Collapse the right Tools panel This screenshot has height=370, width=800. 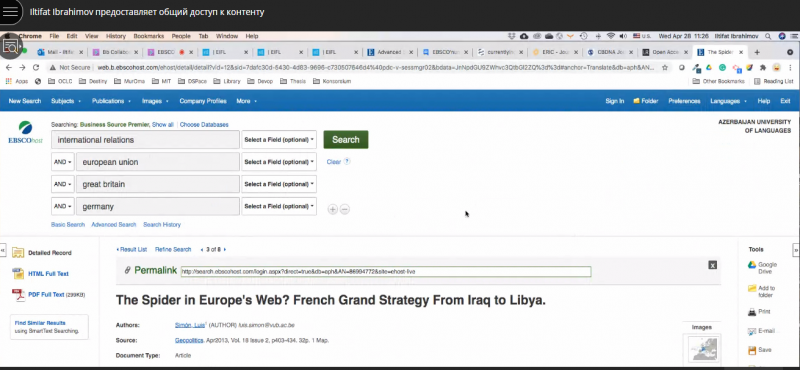(796, 250)
